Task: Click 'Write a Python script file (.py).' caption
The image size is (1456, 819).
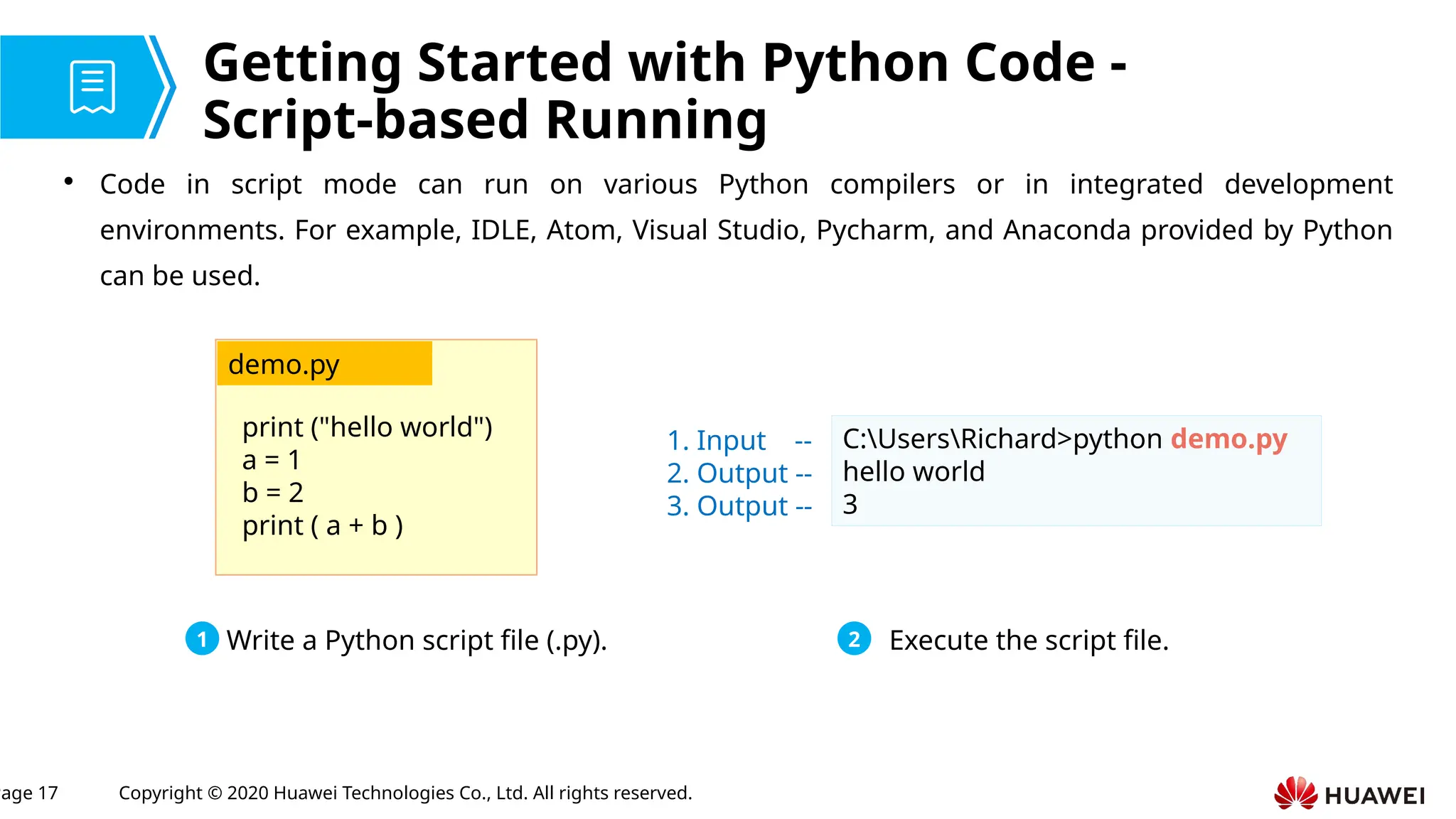Action: (417, 640)
